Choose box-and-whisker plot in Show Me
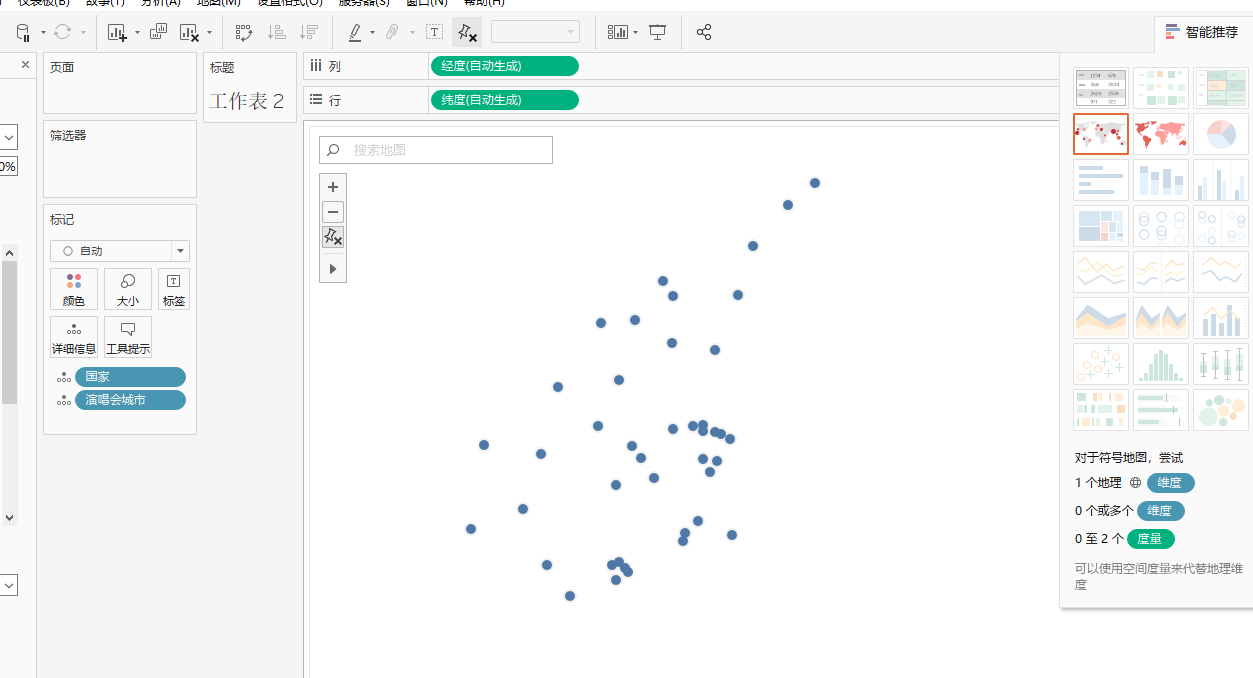Image resolution: width=1253 pixels, height=678 pixels. tap(1221, 364)
